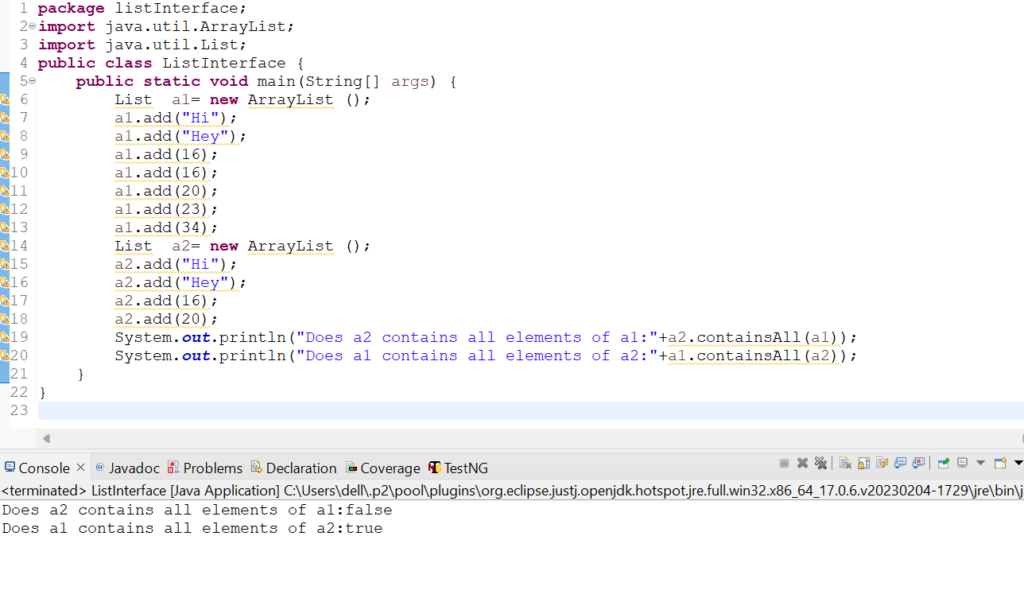Clear the console with the Clear Console icon
Viewport: 1024px width, 602px height.
[x=845, y=463]
